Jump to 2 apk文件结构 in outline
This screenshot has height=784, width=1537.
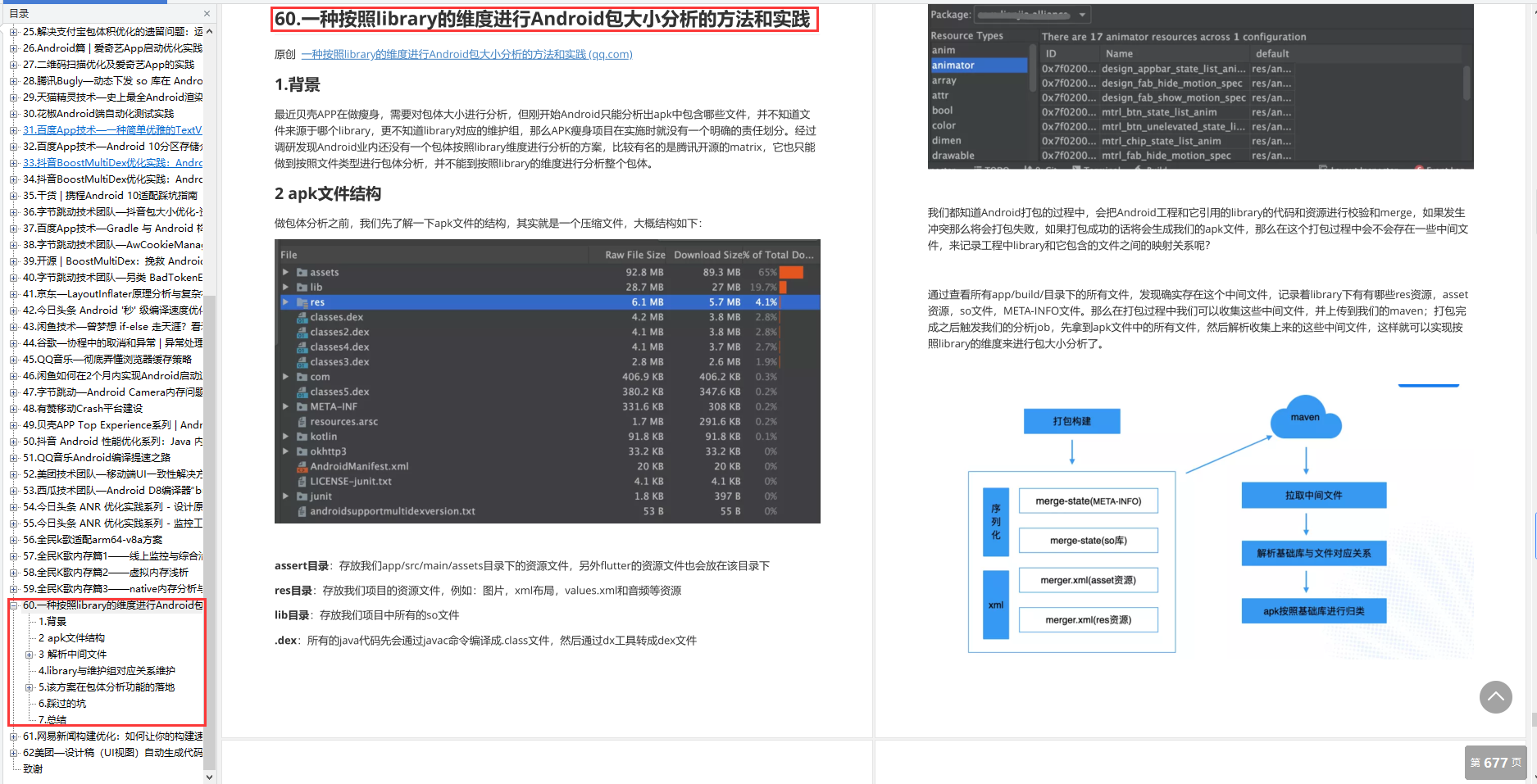(x=71, y=638)
